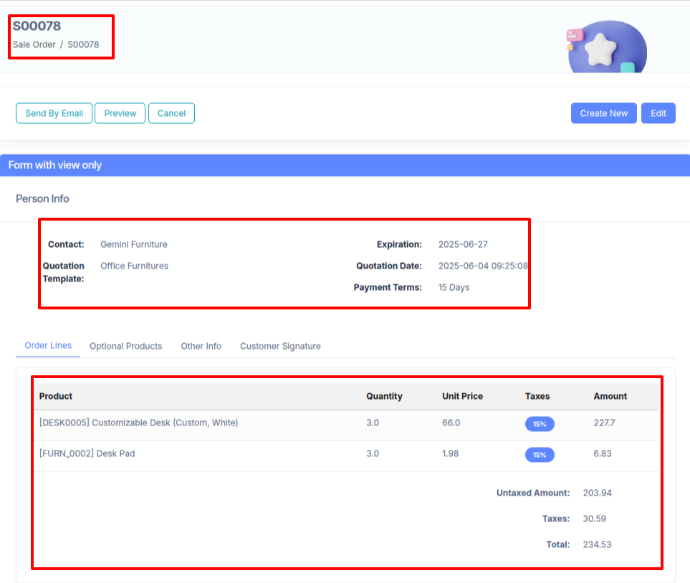
Task: Click the Sale Order breadcrumb link
Action: pyautogui.click(x=34, y=45)
